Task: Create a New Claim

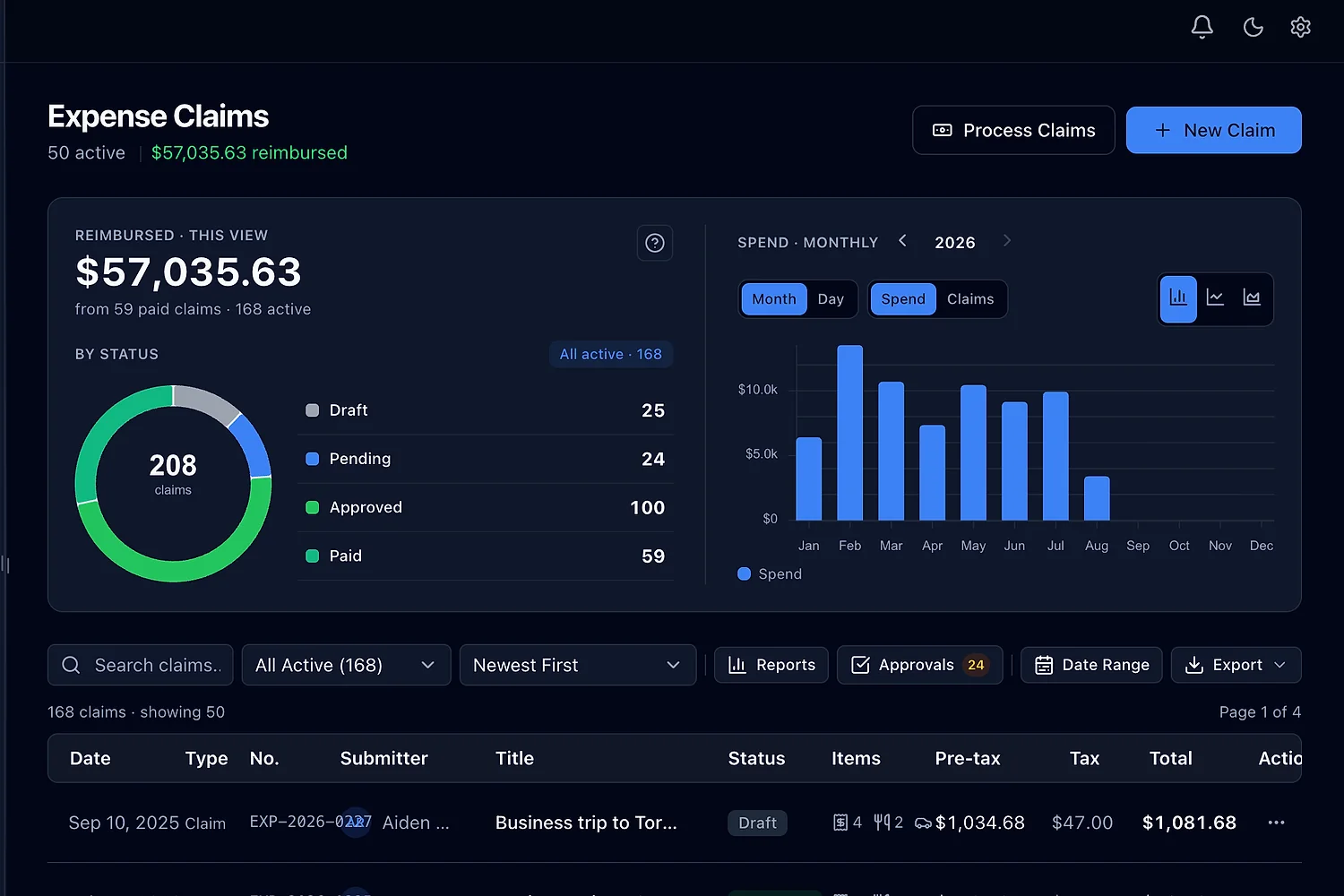Action: [x=1213, y=130]
